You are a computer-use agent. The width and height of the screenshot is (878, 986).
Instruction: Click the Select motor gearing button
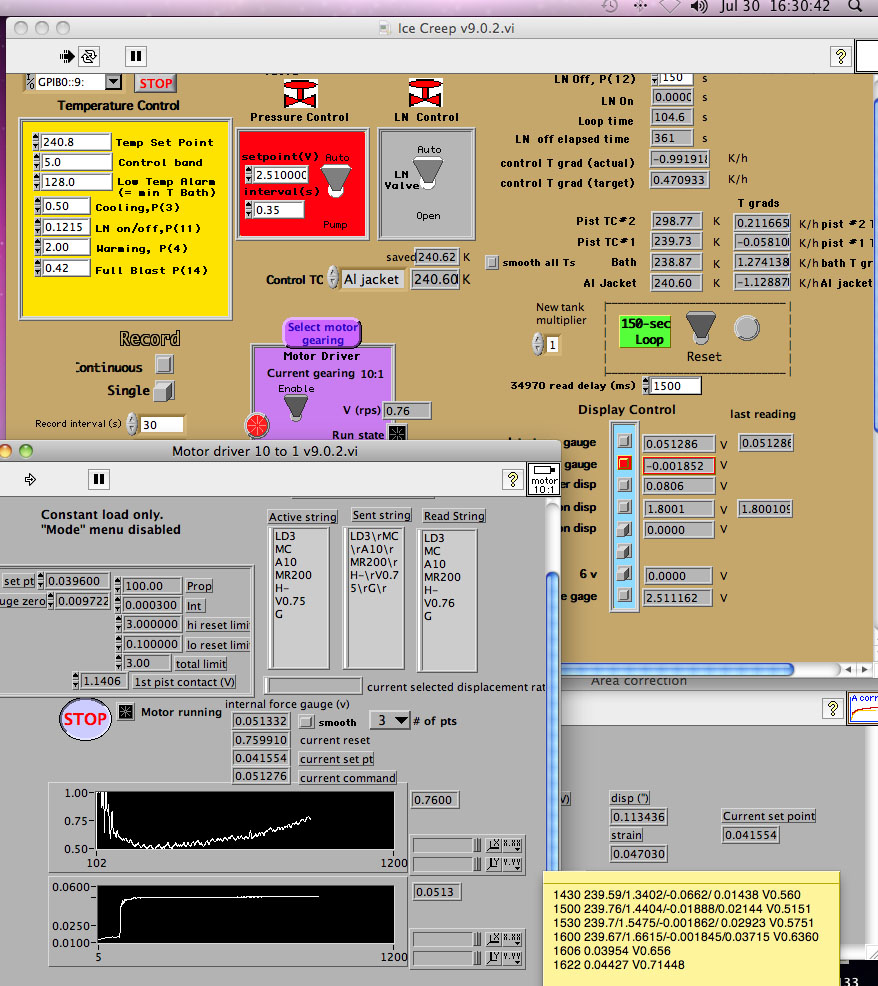pos(322,333)
